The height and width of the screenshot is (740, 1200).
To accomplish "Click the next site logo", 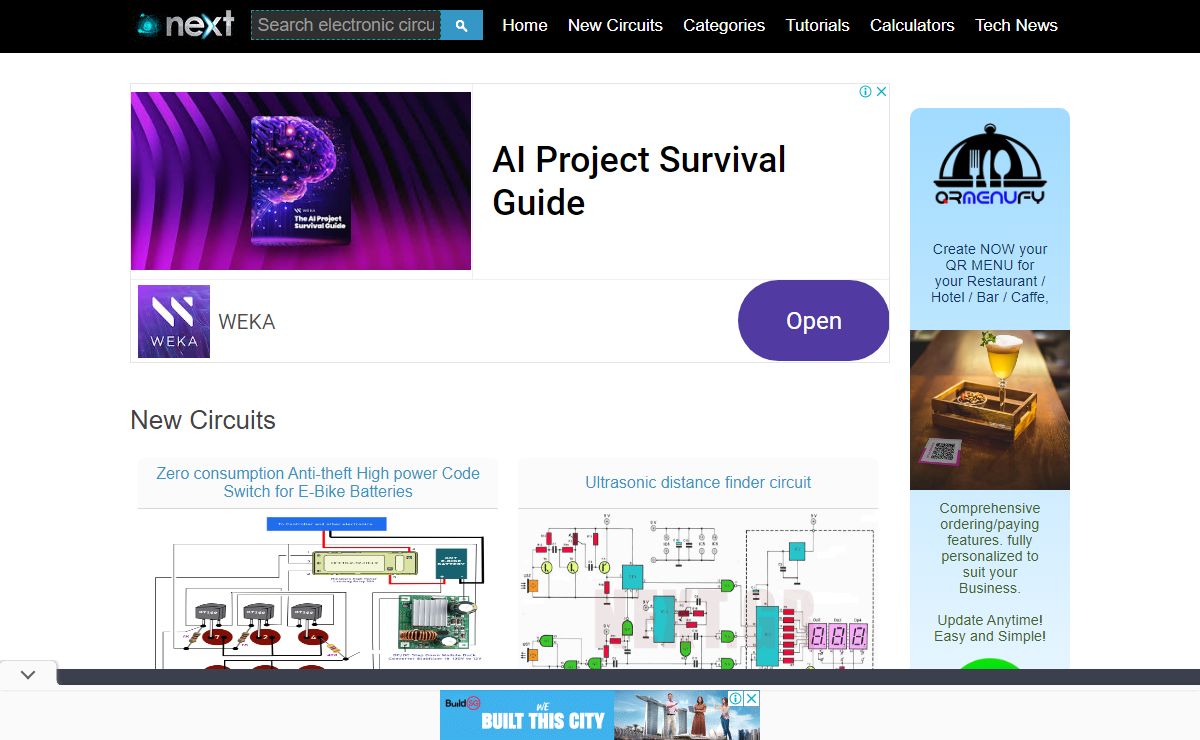I will click(186, 25).
